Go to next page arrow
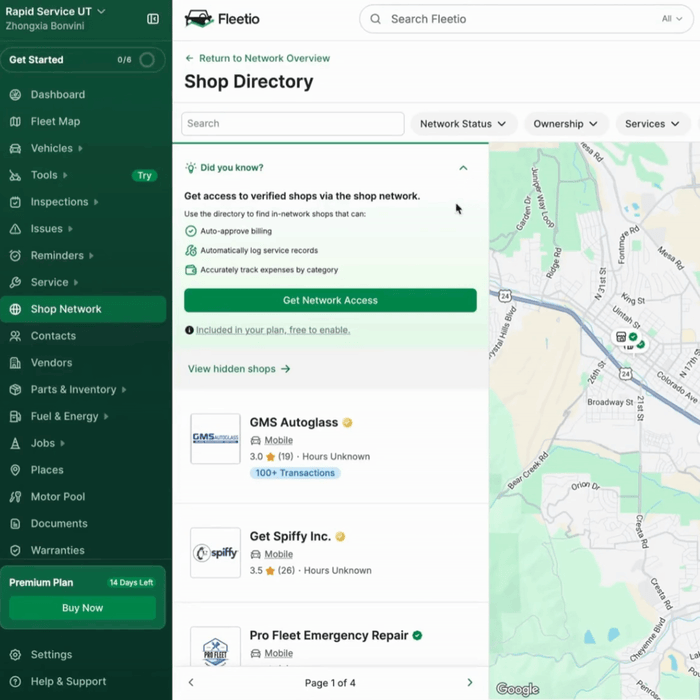This screenshot has width=700, height=700. tap(470, 682)
